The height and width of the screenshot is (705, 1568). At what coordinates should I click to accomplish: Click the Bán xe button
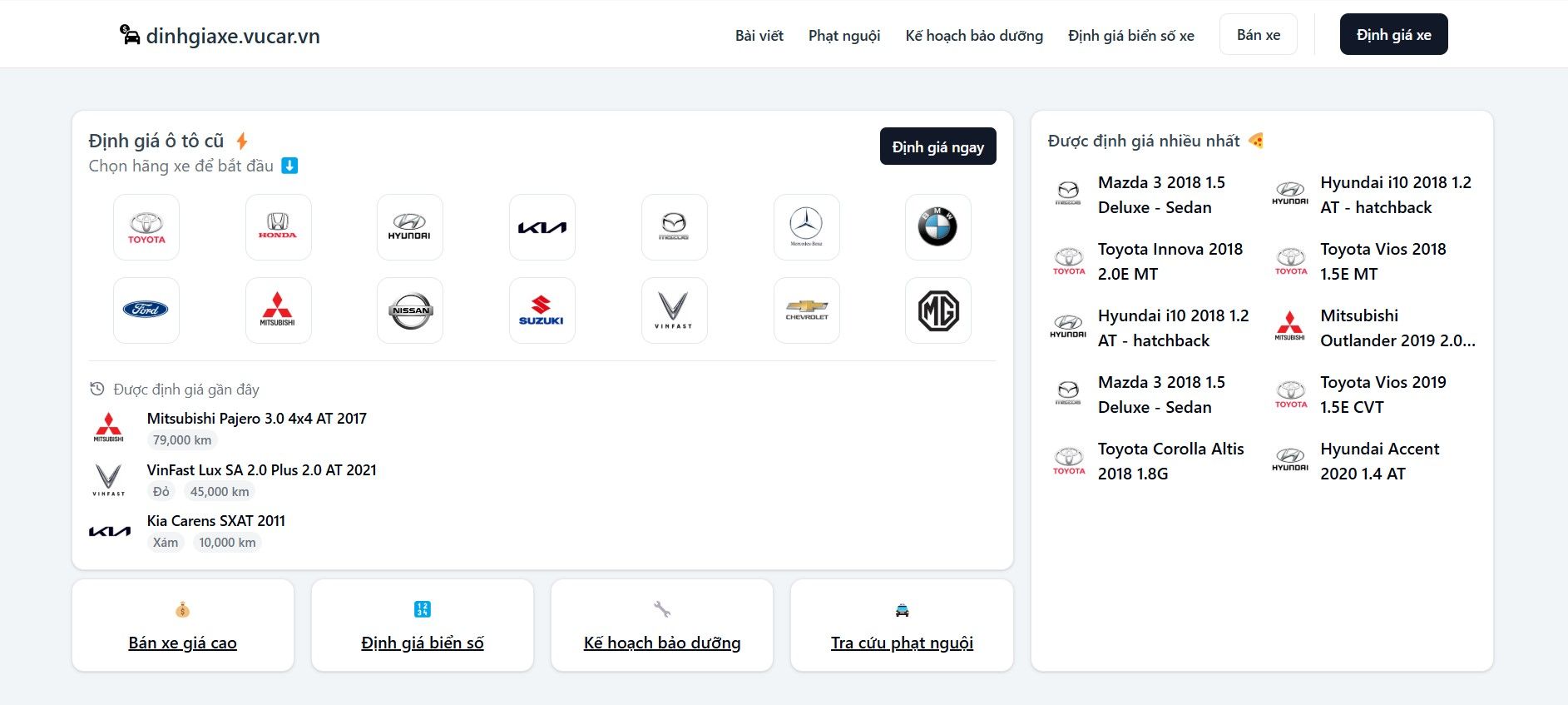pyautogui.click(x=1259, y=34)
